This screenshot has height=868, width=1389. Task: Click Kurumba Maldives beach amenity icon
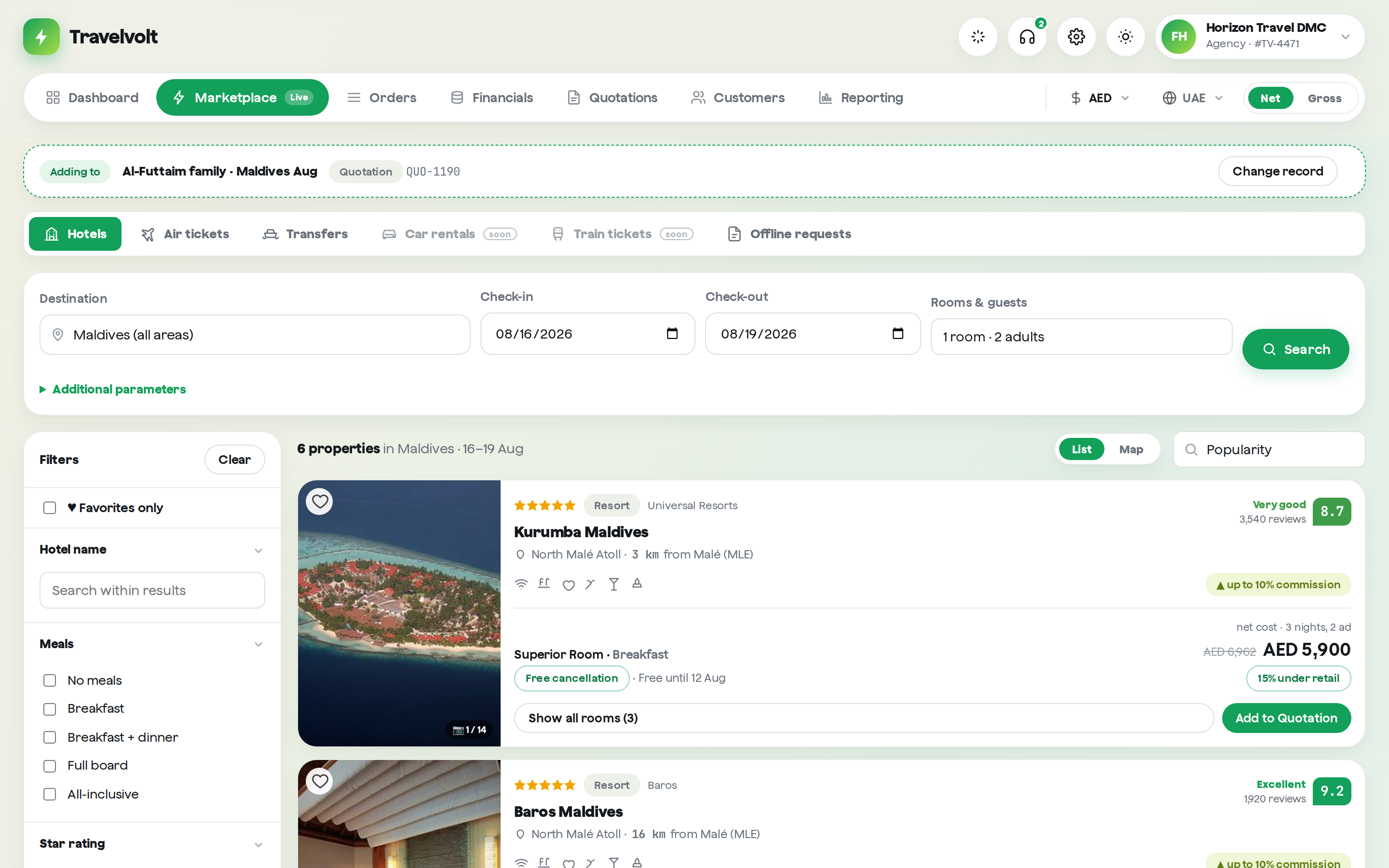[x=590, y=584]
